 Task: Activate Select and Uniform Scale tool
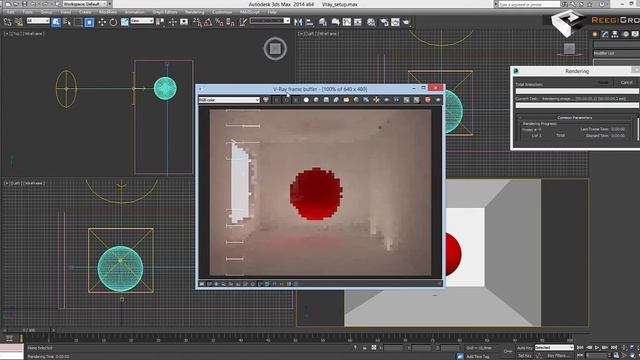[124, 22]
